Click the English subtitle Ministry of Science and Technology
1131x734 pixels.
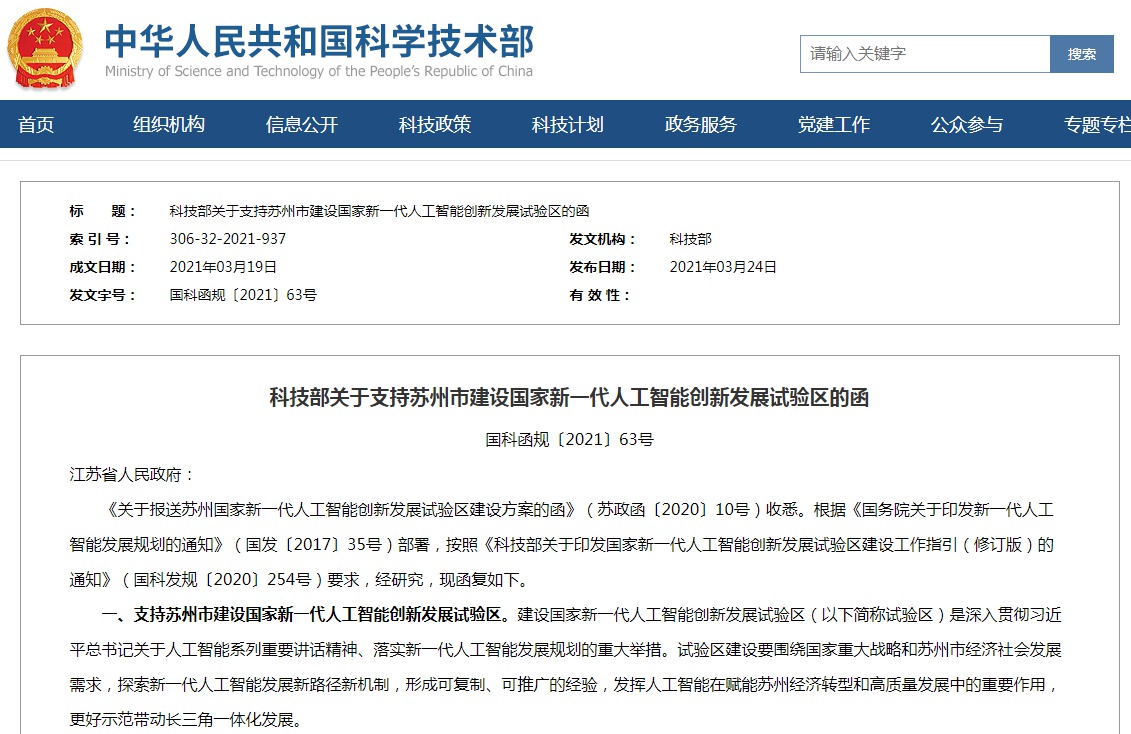click(x=319, y=71)
